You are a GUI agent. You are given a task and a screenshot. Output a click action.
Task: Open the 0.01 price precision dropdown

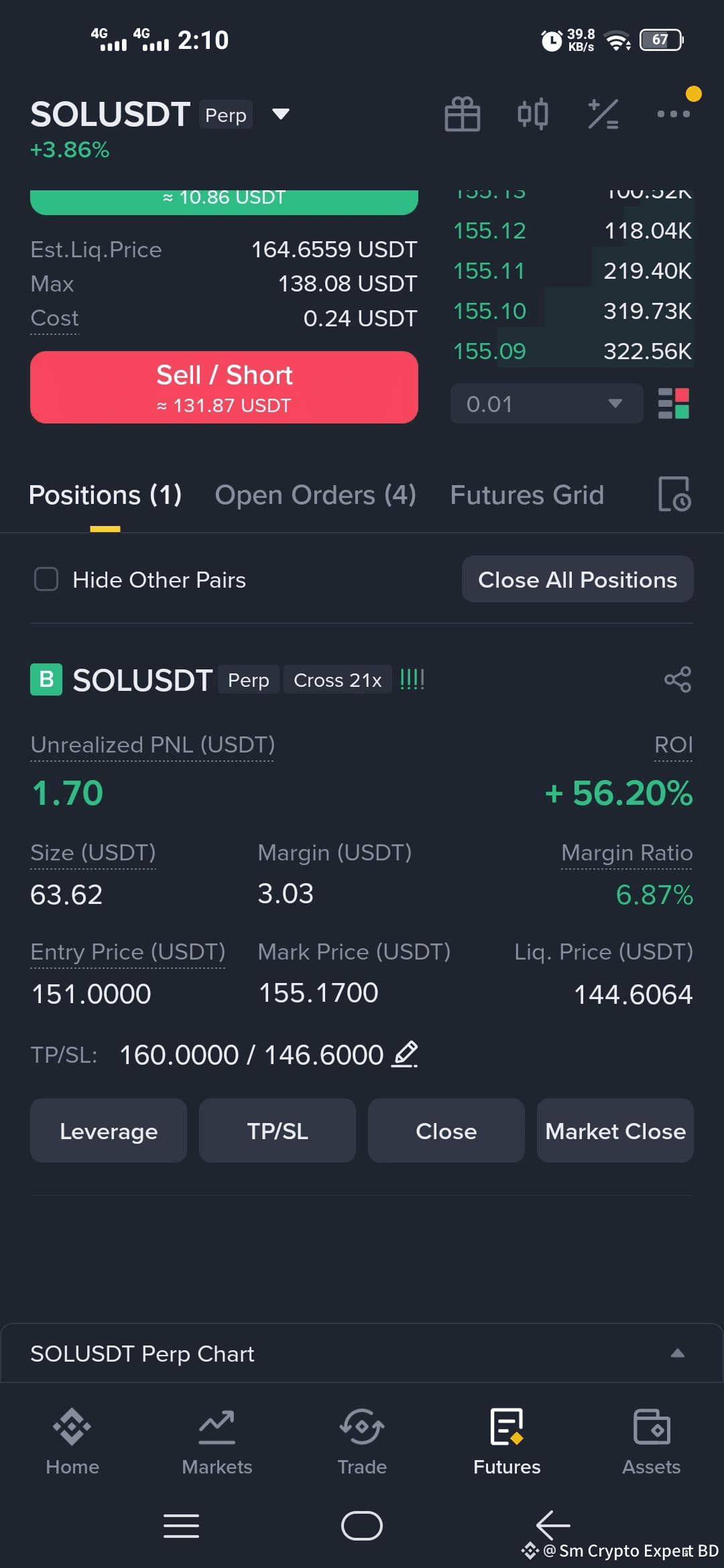click(547, 403)
